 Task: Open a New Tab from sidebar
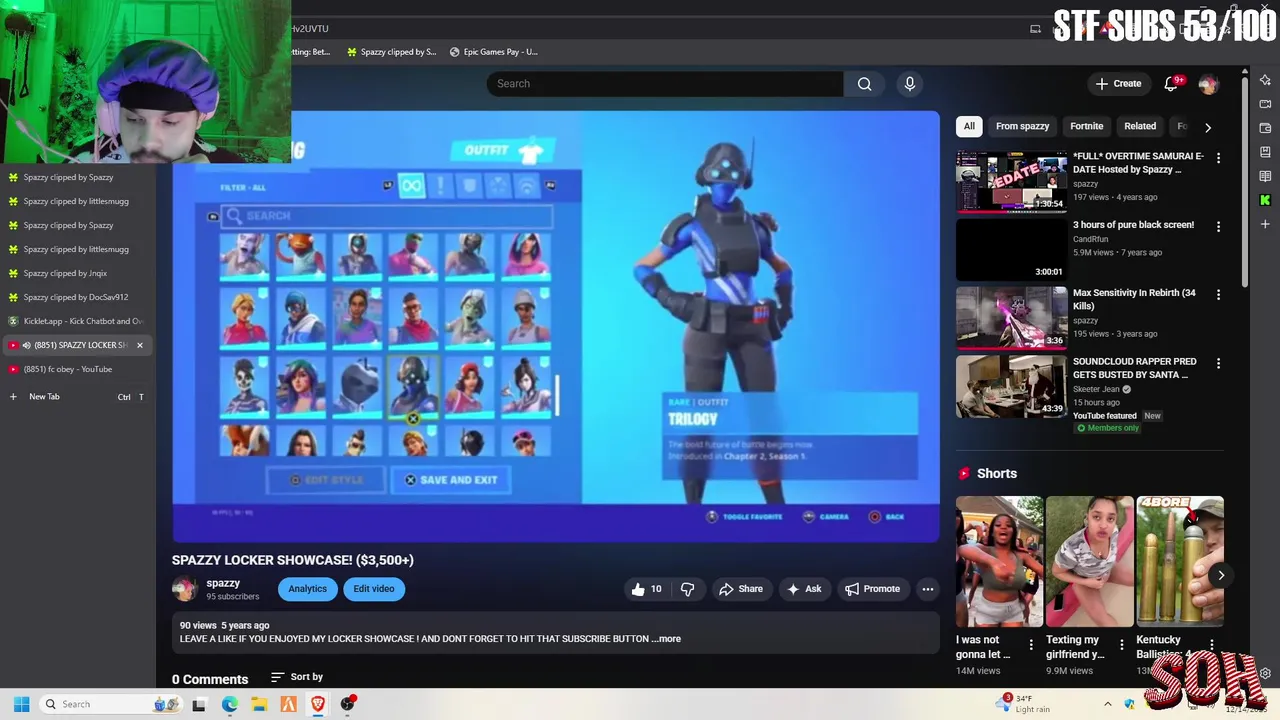78,397
